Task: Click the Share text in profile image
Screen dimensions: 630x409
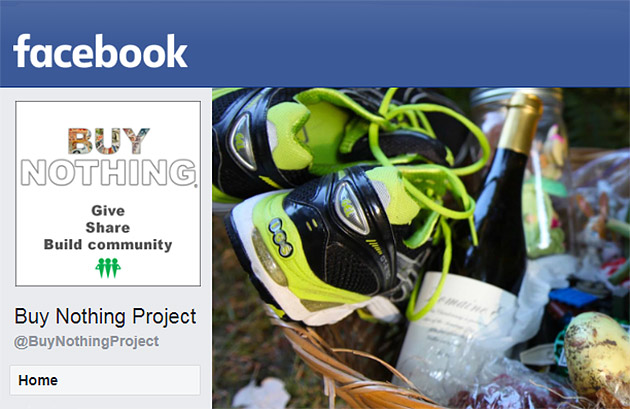Action: tap(108, 227)
